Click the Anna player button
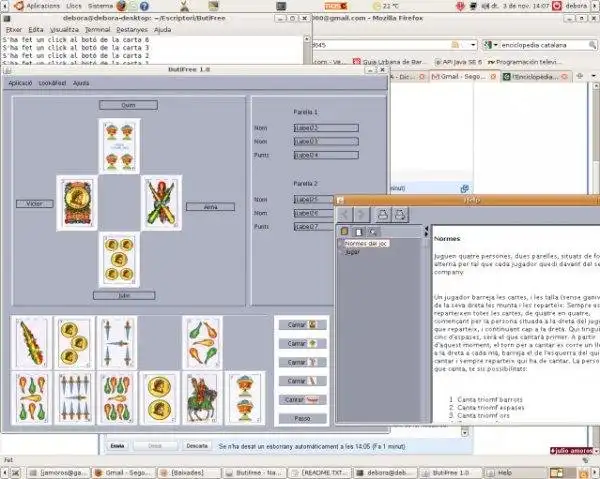The width and height of the screenshot is (600, 479). (210, 207)
